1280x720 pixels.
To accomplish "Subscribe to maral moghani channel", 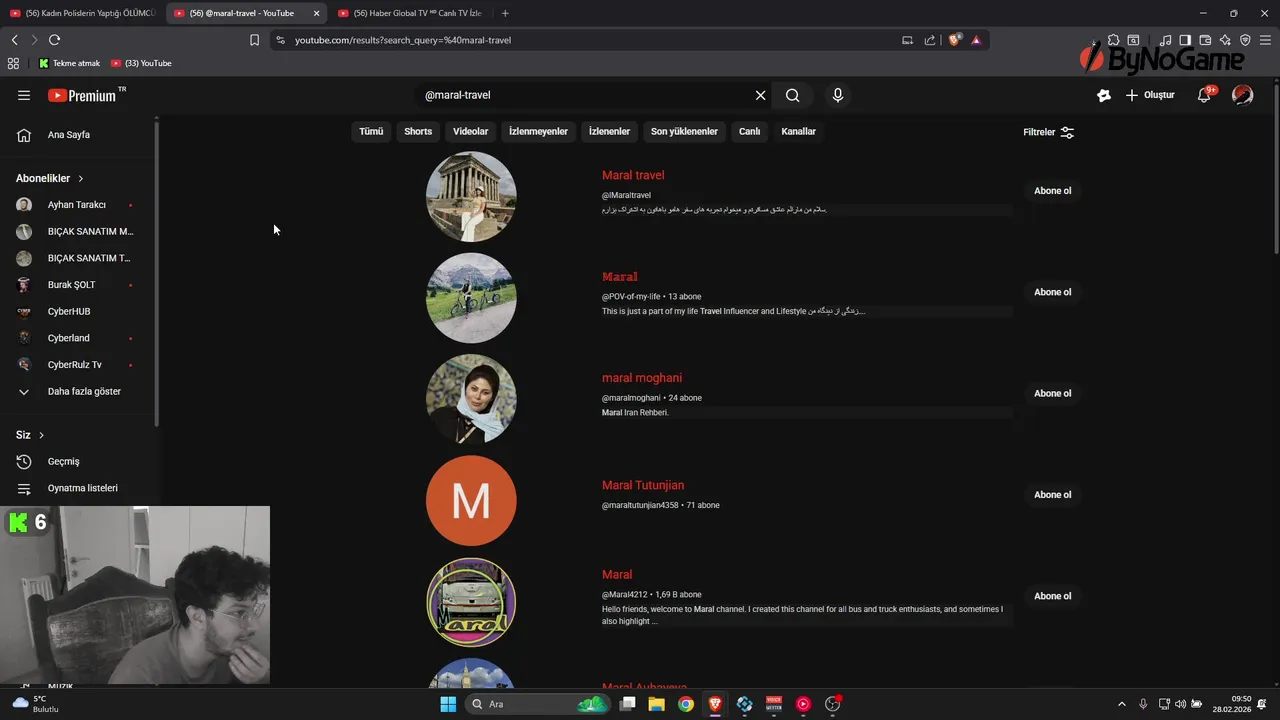I will [1052, 393].
